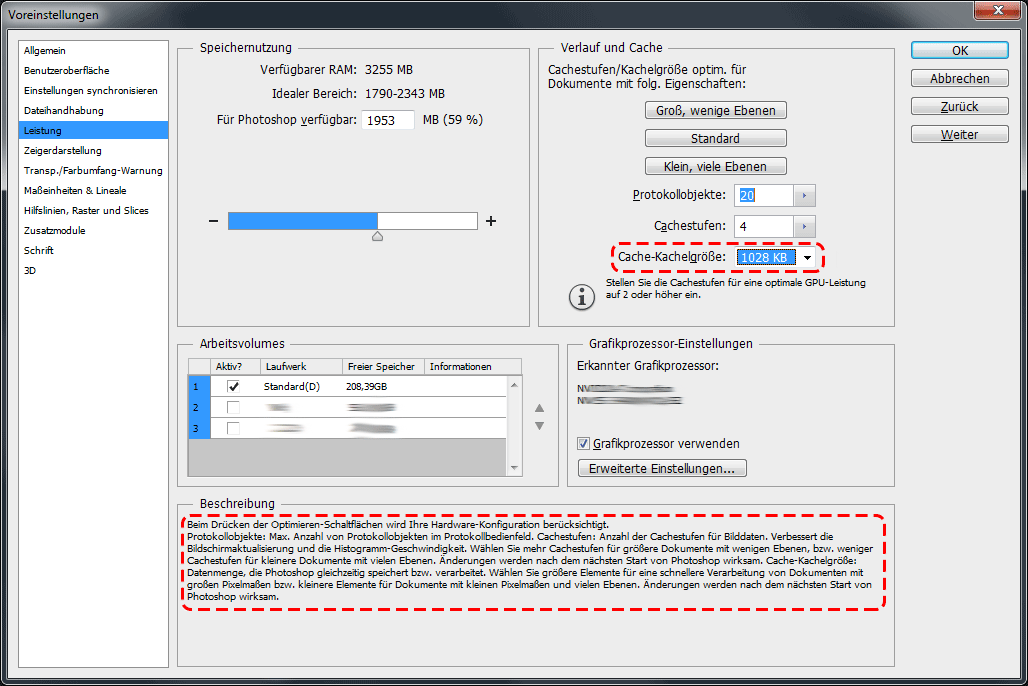Click the info icon under Cache-Kachelgröße

click(x=582, y=297)
